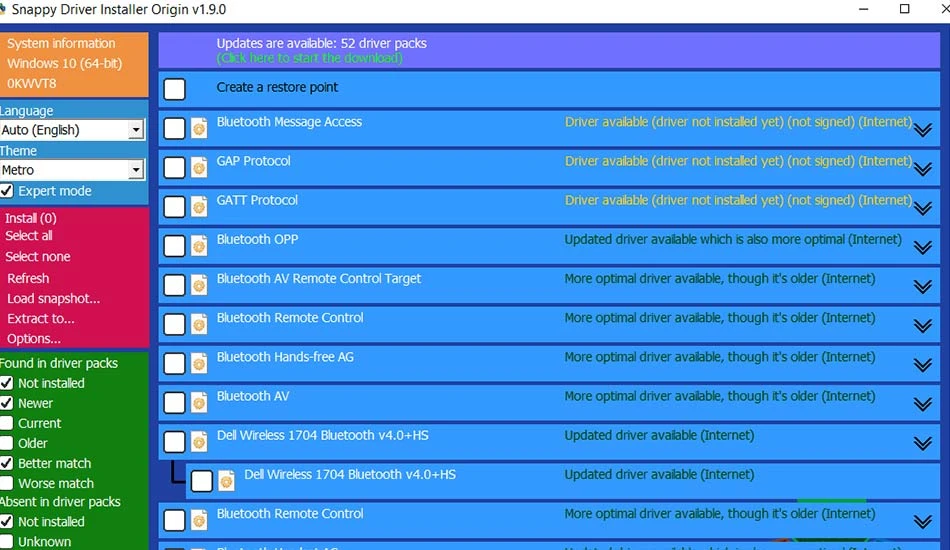Expand the Bluetooth OPP row chevron

pos(923,248)
